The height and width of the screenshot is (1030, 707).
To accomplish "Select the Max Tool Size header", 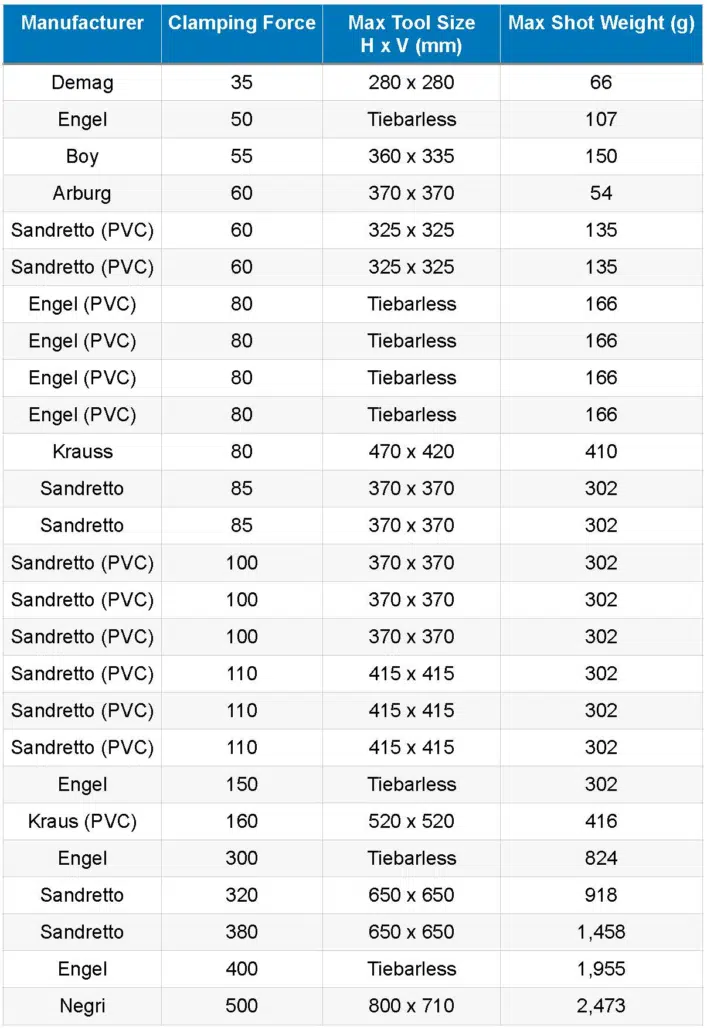I will click(411, 34).
